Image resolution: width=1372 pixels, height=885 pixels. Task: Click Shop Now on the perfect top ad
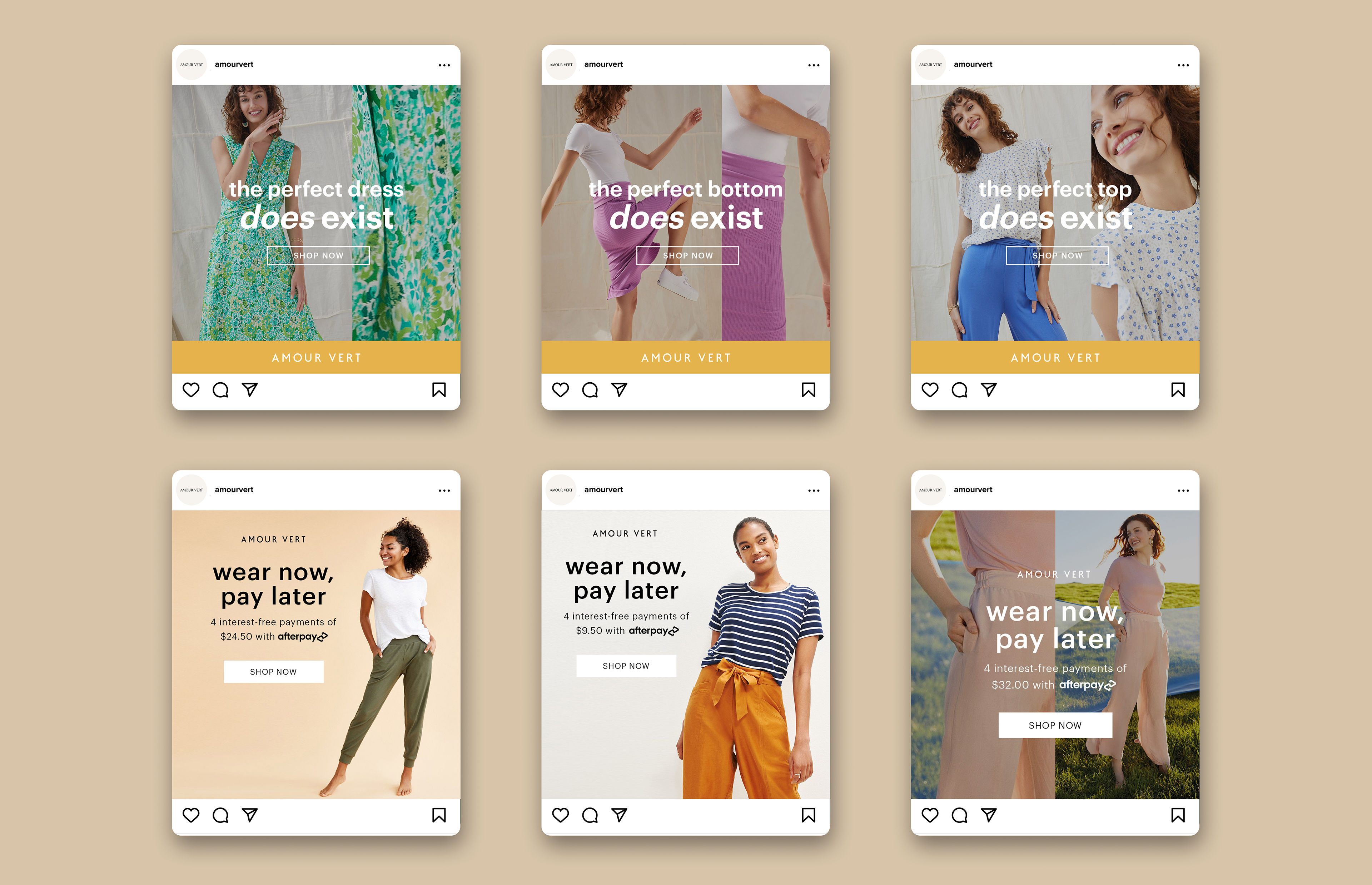pyautogui.click(x=1057, y=256)
